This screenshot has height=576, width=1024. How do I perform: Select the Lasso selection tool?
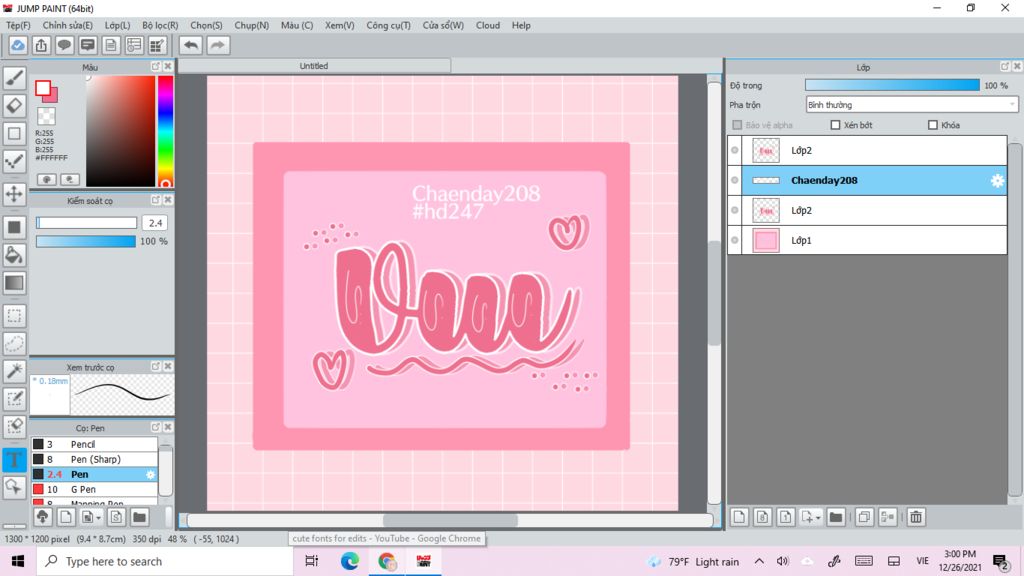coord(14,344)
